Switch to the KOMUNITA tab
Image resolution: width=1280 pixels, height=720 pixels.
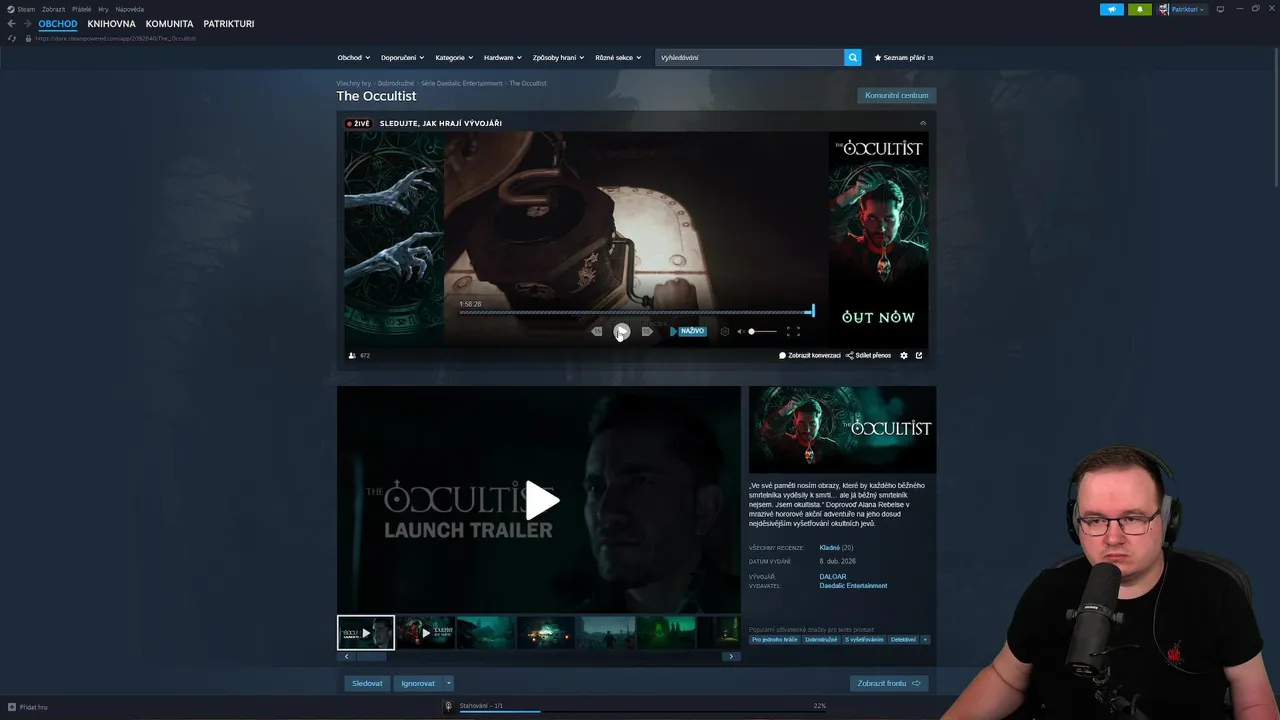click(x=169, y=24)
